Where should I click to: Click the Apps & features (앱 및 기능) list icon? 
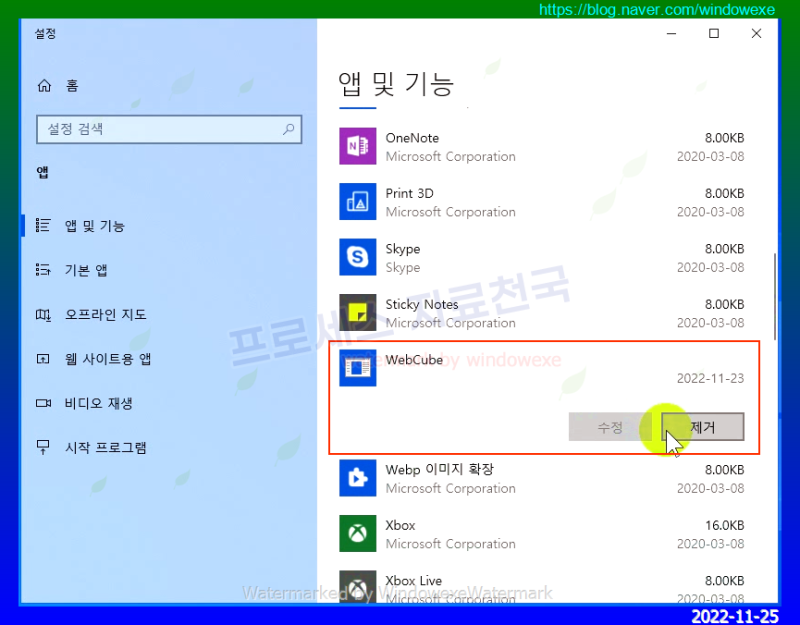(43, 225)
